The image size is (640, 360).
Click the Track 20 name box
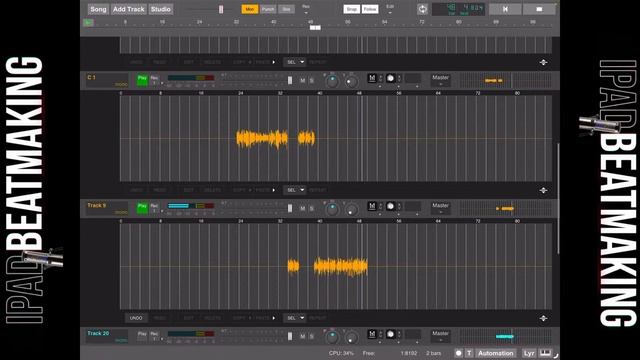click(107, 336)
